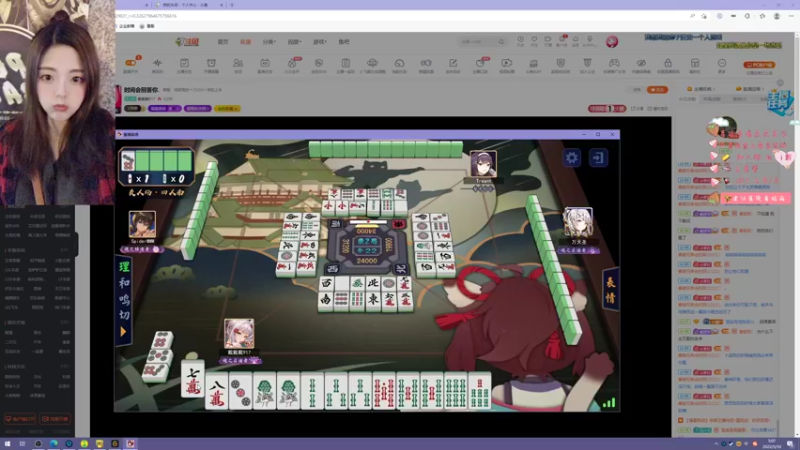The height and width of the screenshot is (450, 800).
Task: Click the blue 主播周 sticker badge
Action: pos(780,102)
